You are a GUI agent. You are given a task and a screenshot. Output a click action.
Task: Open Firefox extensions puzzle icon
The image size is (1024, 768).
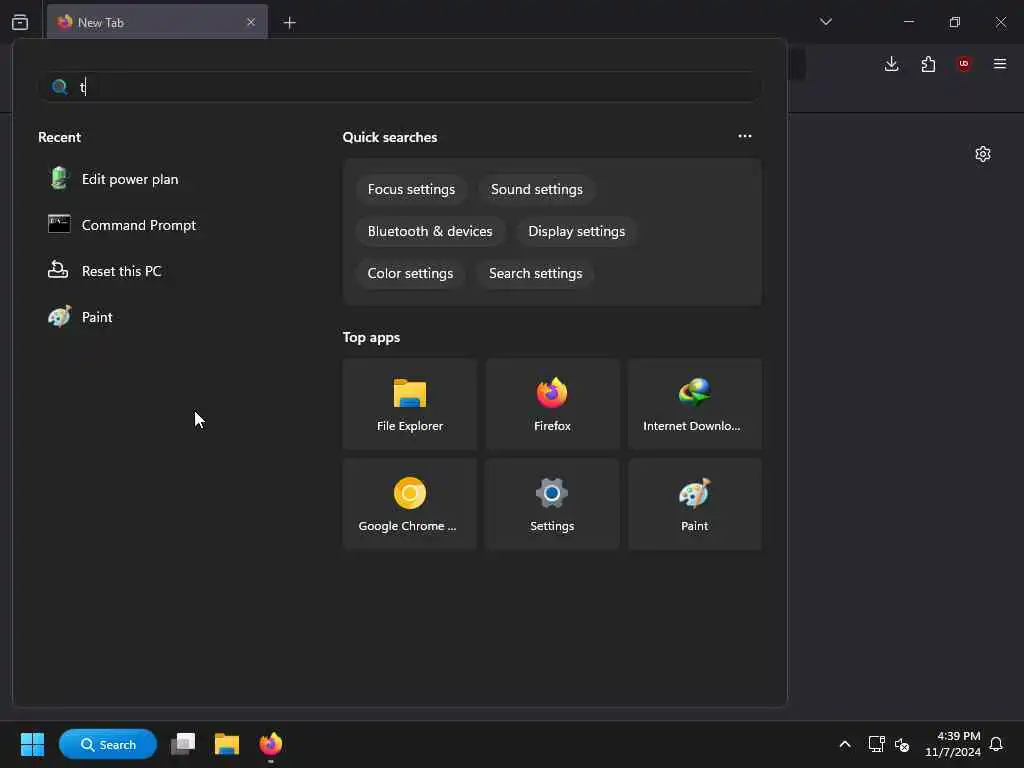click(928, 64)
